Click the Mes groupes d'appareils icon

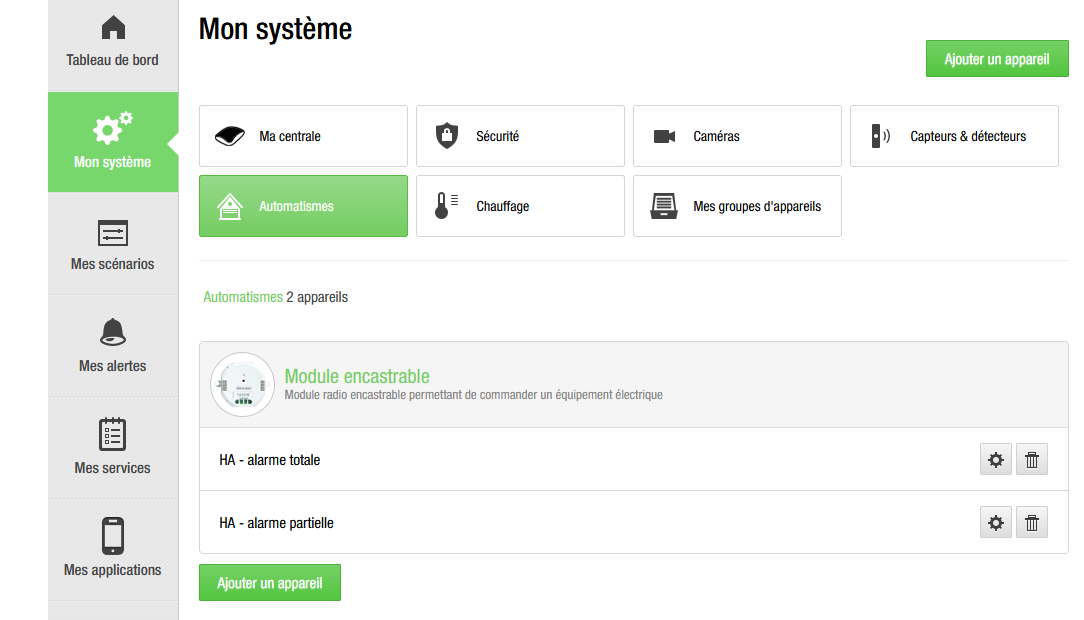(664, 206)
